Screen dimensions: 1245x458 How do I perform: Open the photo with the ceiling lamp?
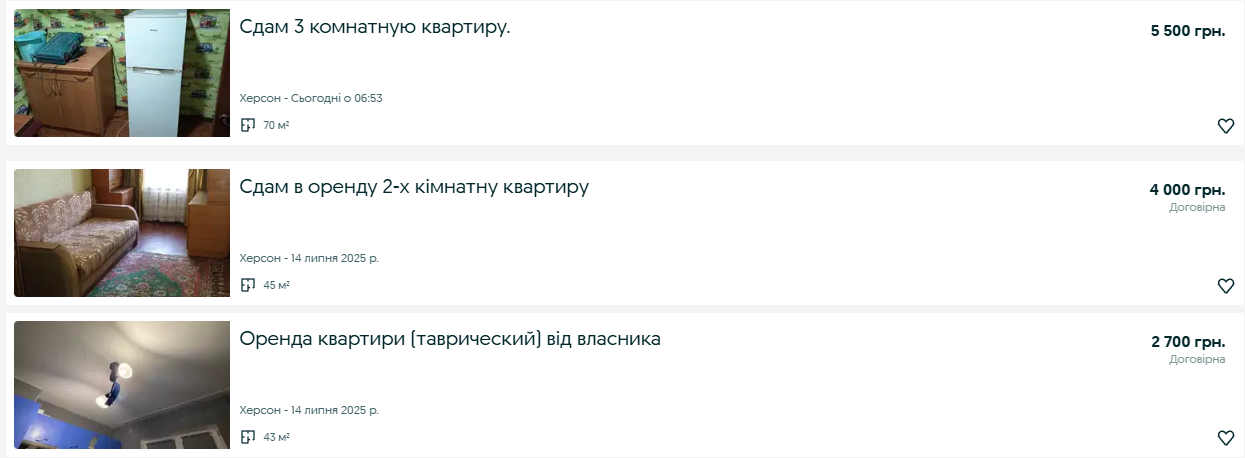point(122,385)
